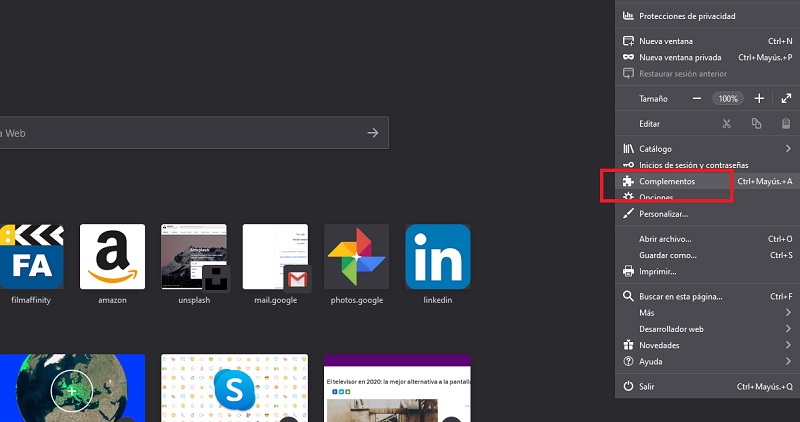The width and height of the screenshot is (800, 422).
Task: Open Nueva ventana
Action: (707, 41)
